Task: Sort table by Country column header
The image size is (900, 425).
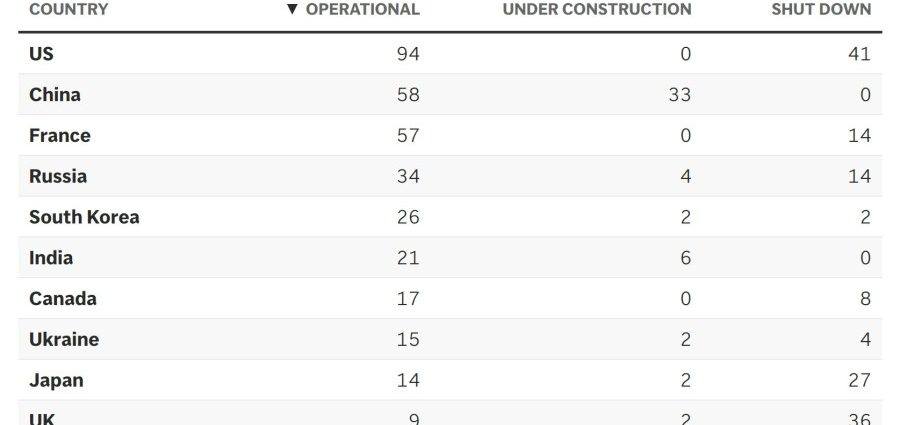Action: [x=69, y=10]
